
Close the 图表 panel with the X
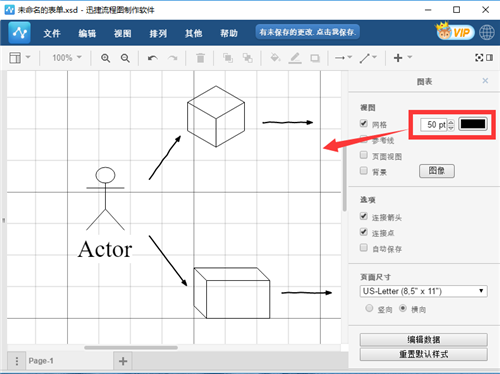click(x=485, y=80)
